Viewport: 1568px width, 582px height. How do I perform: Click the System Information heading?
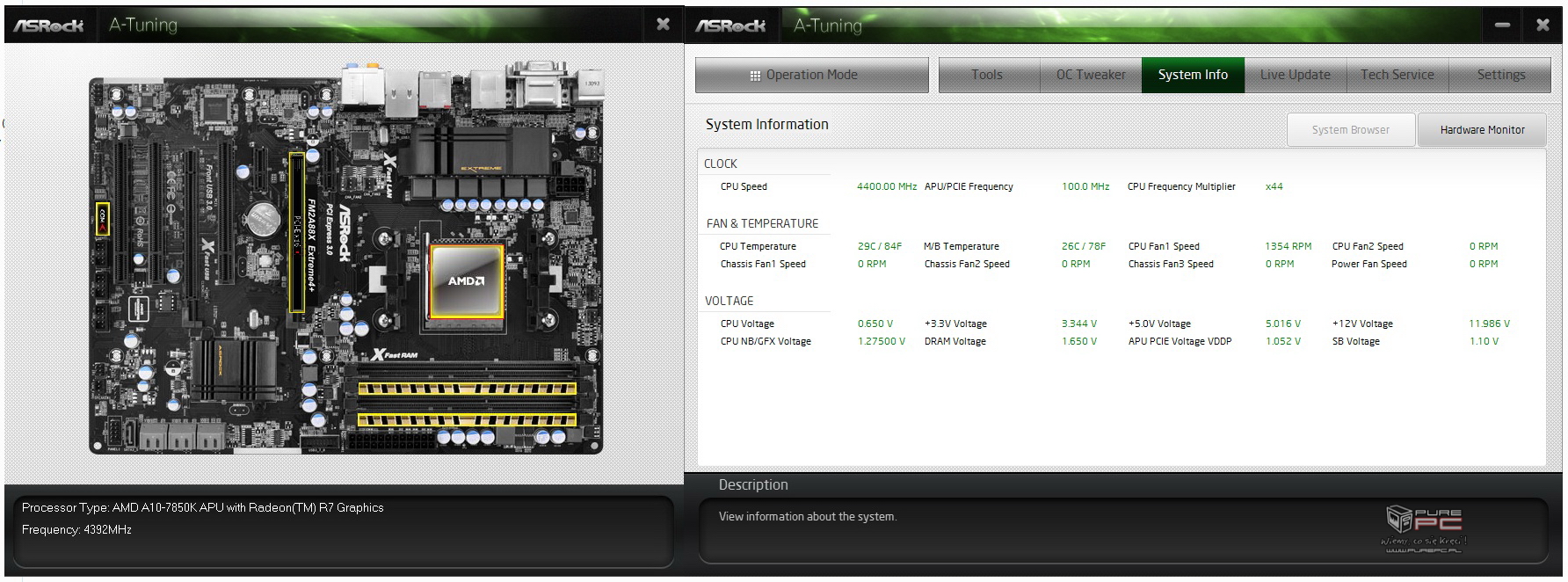point(766,125)
